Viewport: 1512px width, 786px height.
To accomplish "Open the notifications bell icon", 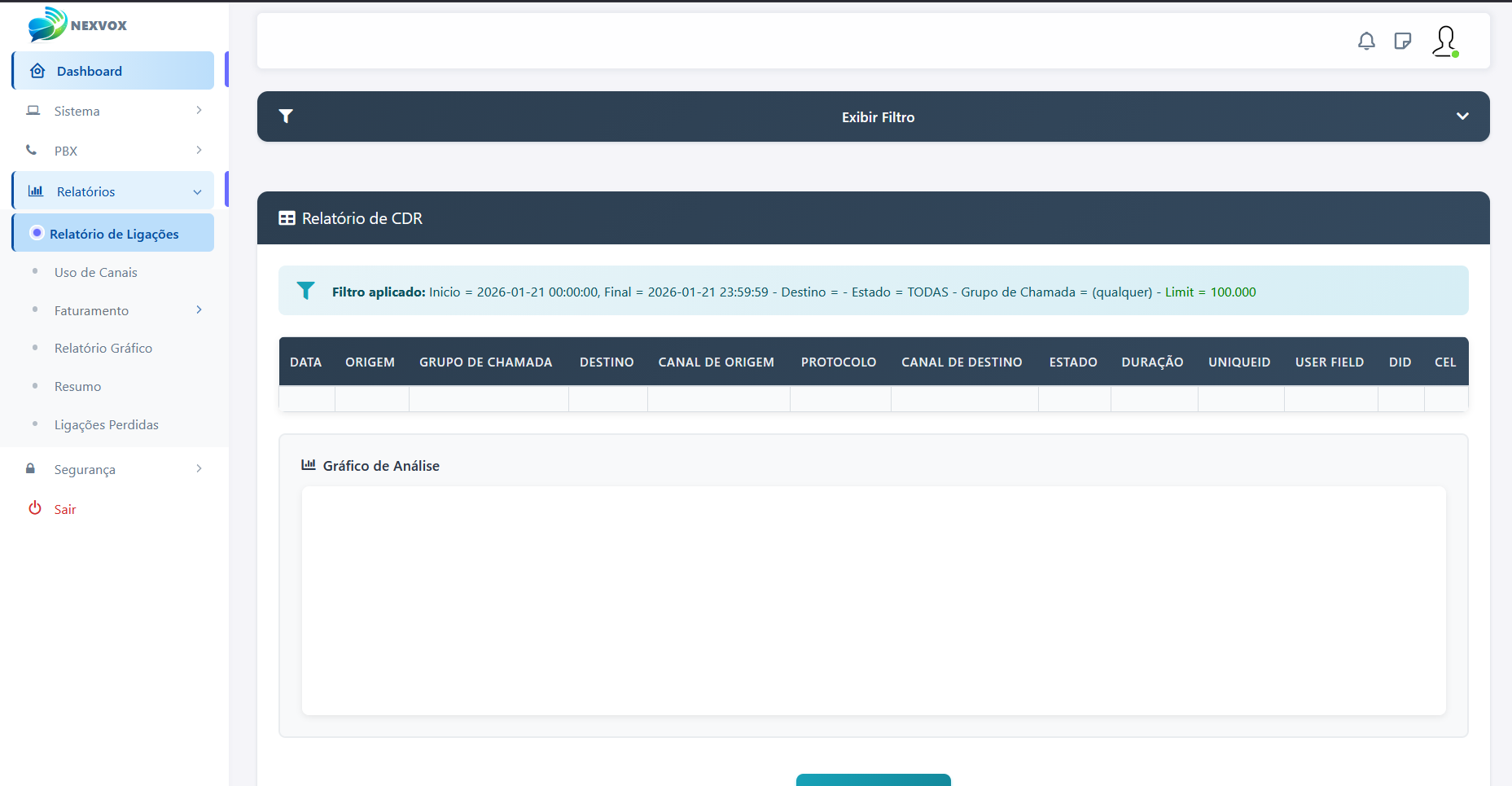I will pyautogui.click(x=1366, y=41).
